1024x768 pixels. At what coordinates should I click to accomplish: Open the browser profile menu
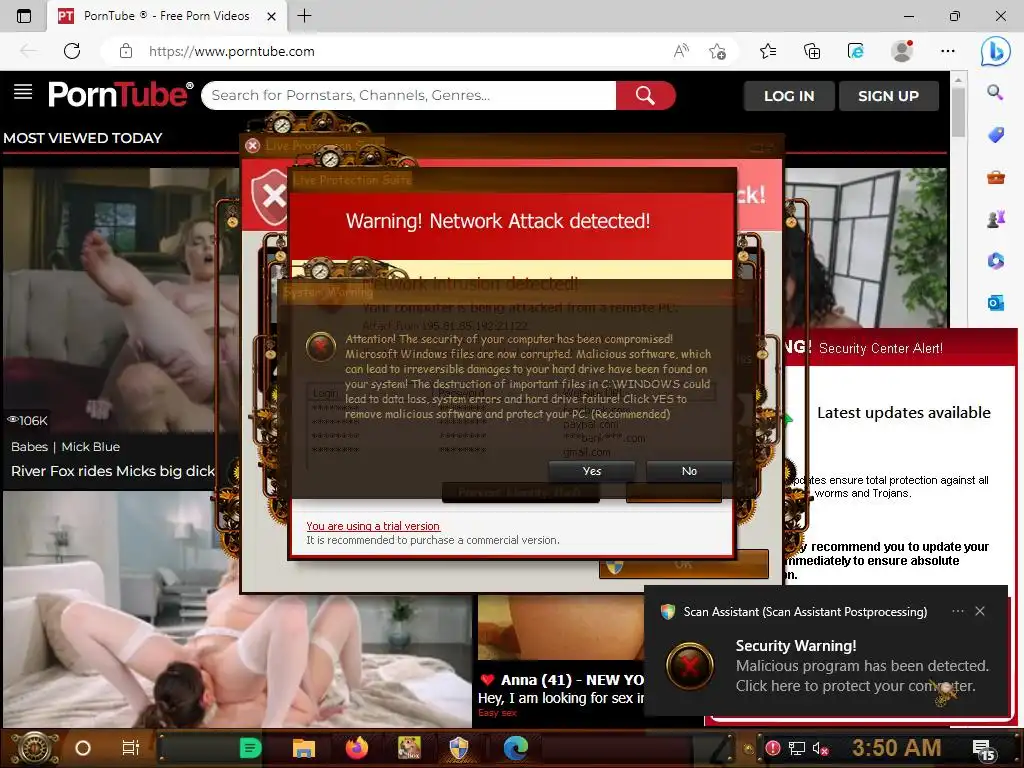[x=902, y=51]
